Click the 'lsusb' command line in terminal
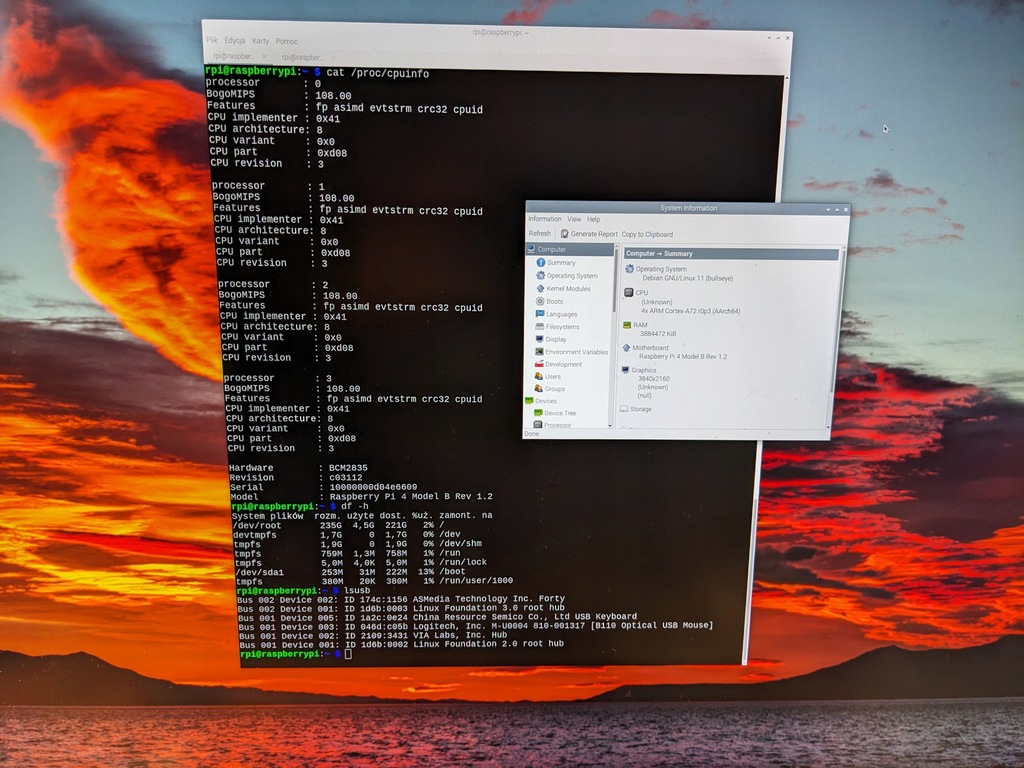Image resolution: width=1024 pixels, height=768 pixels. [357, 590]
